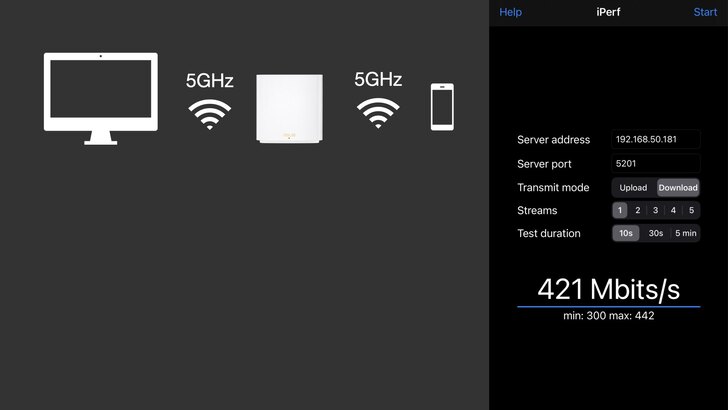Click the right 5GHz Wi-Fi signal icon
Image resolution: width=728 pixels, height=410 pixels.
[x=378, y=113]
